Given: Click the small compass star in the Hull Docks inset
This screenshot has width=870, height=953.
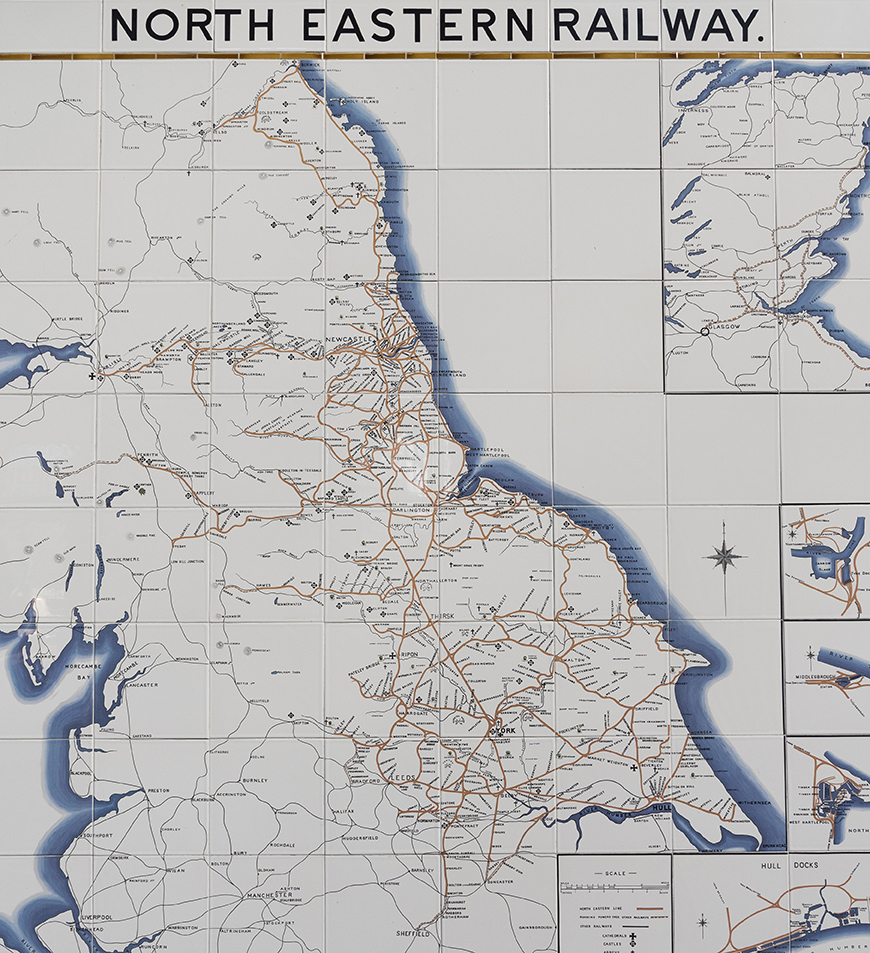Looking at the screenshot, I should [703, 921].
